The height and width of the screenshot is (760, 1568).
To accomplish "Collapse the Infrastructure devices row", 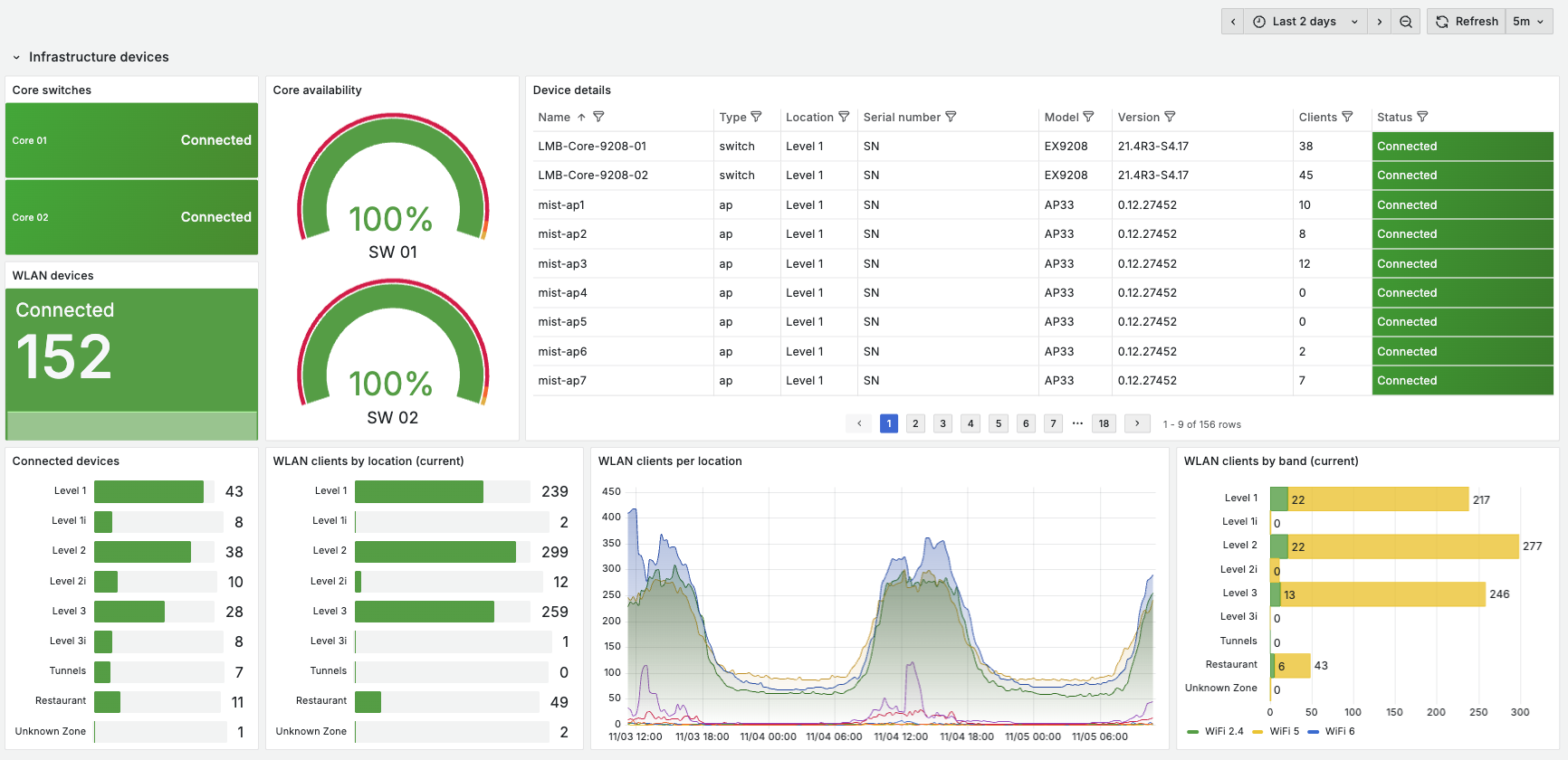I will pyautogui.click(x=16, y=57).
